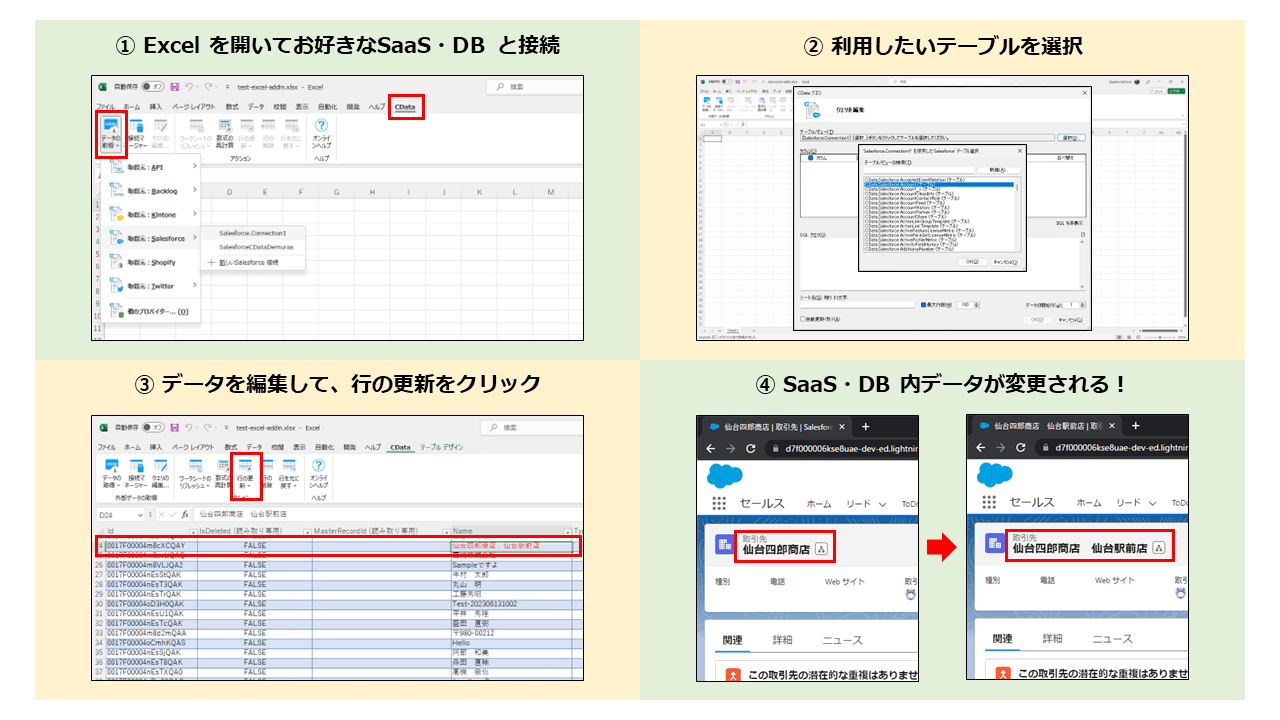
Task: Reload the 仙台四郎商店 | 取引先 browser page
Action: tap(753, 449)
